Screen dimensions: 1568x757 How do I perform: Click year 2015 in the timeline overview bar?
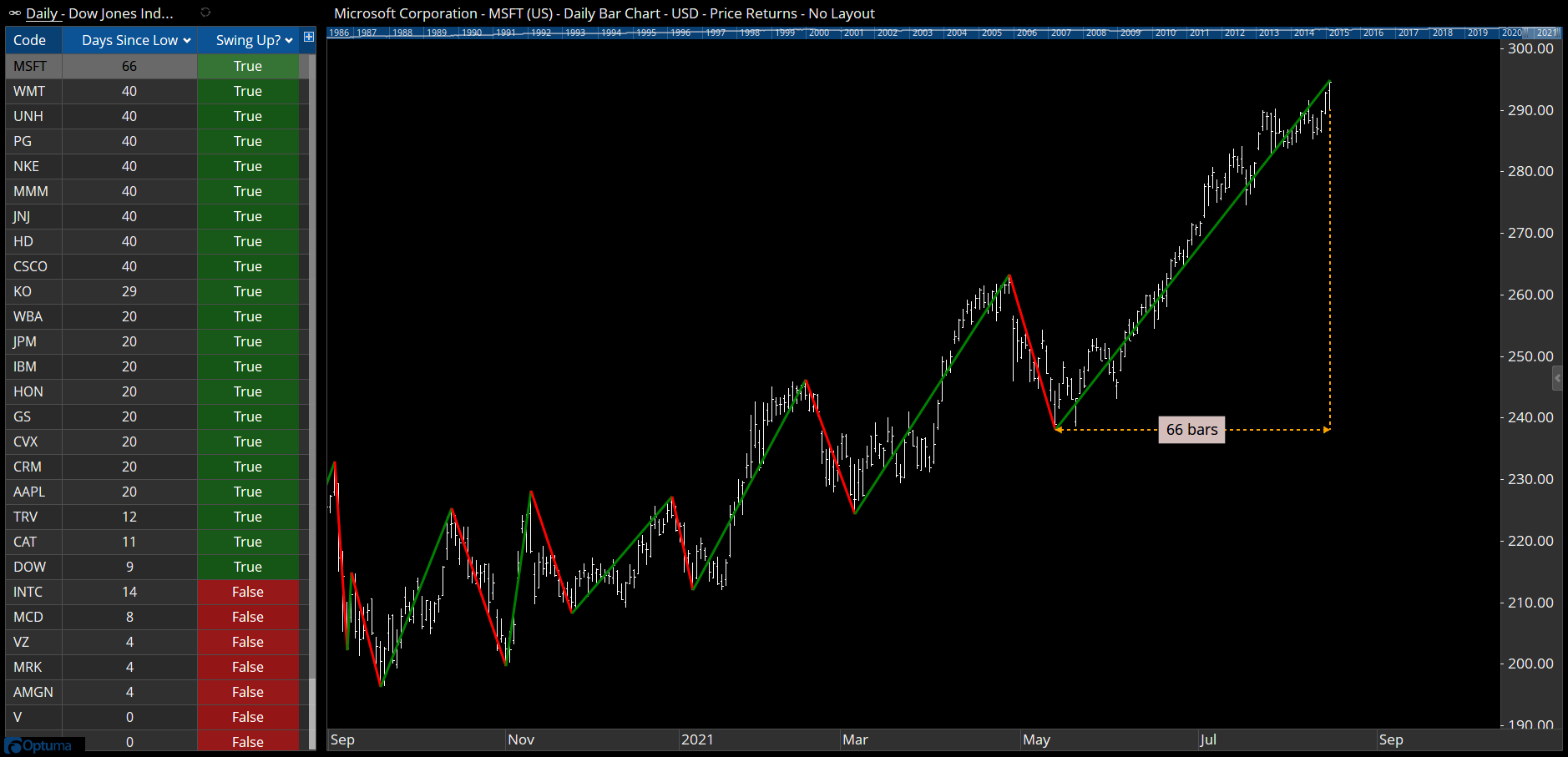pyautogui.click(x=1339, y=33)
